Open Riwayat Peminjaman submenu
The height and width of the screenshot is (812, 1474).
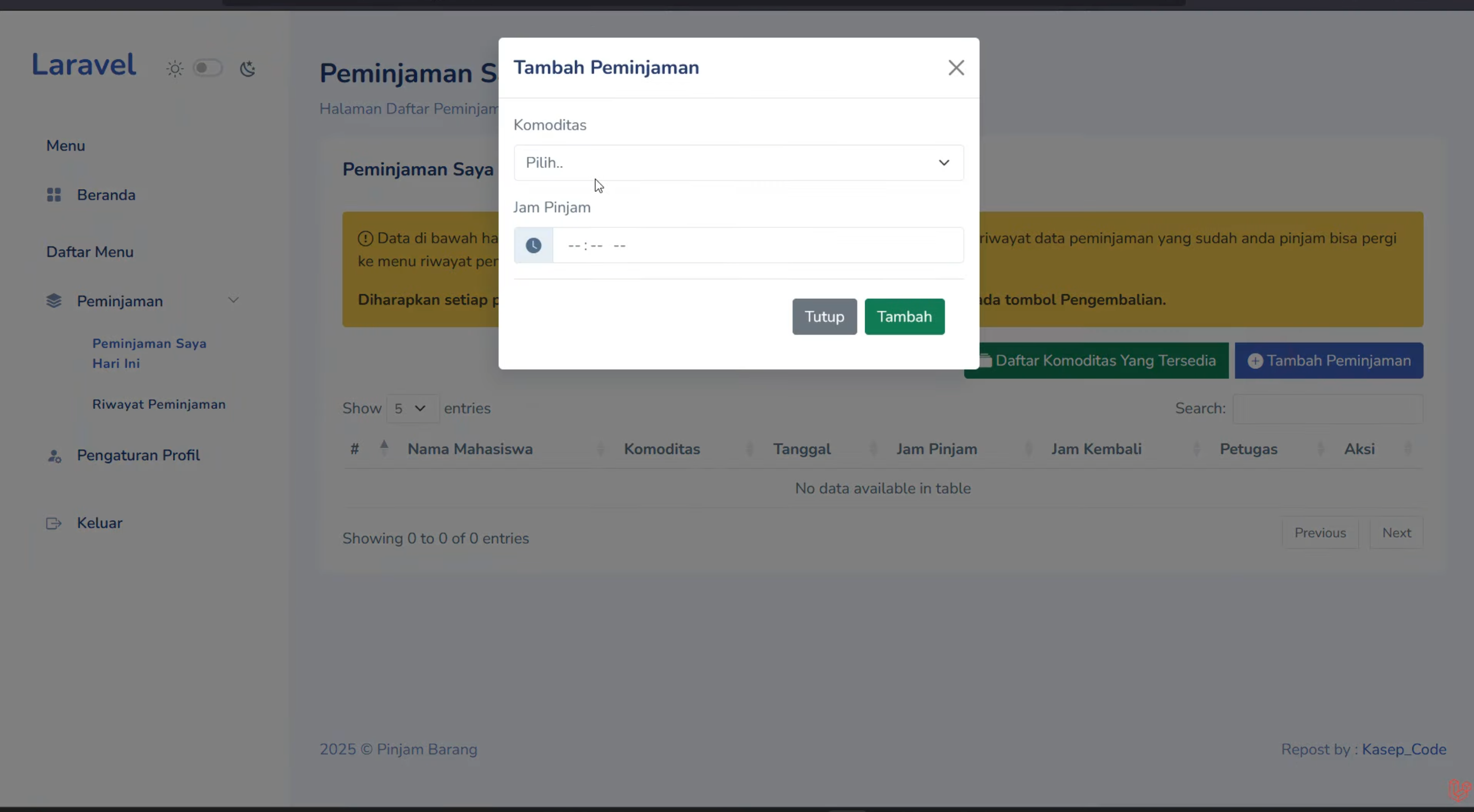159,404
